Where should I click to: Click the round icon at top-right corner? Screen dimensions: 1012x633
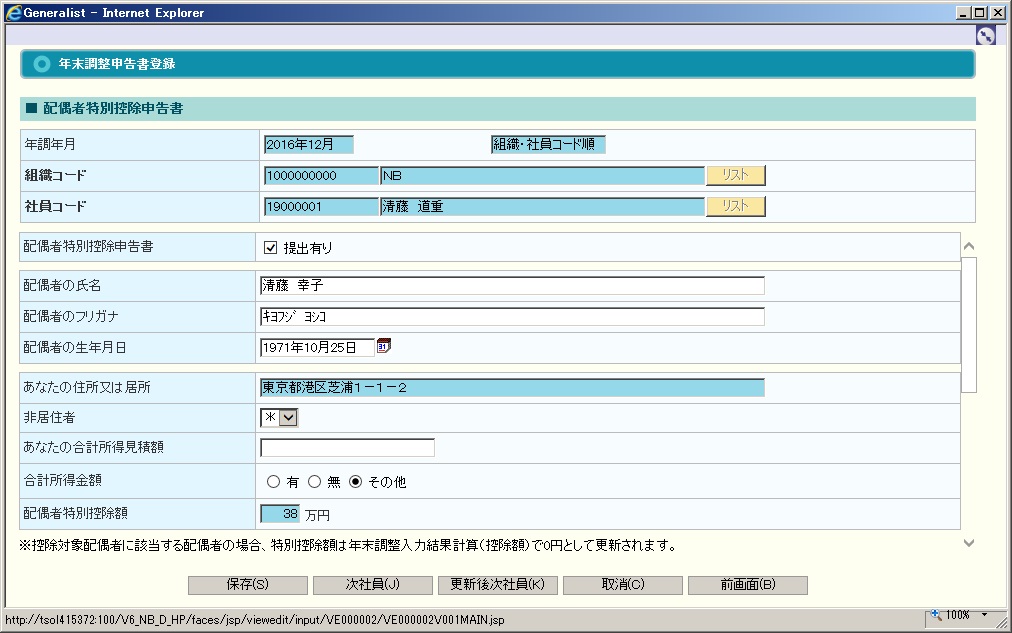click(x=985, y=35)
